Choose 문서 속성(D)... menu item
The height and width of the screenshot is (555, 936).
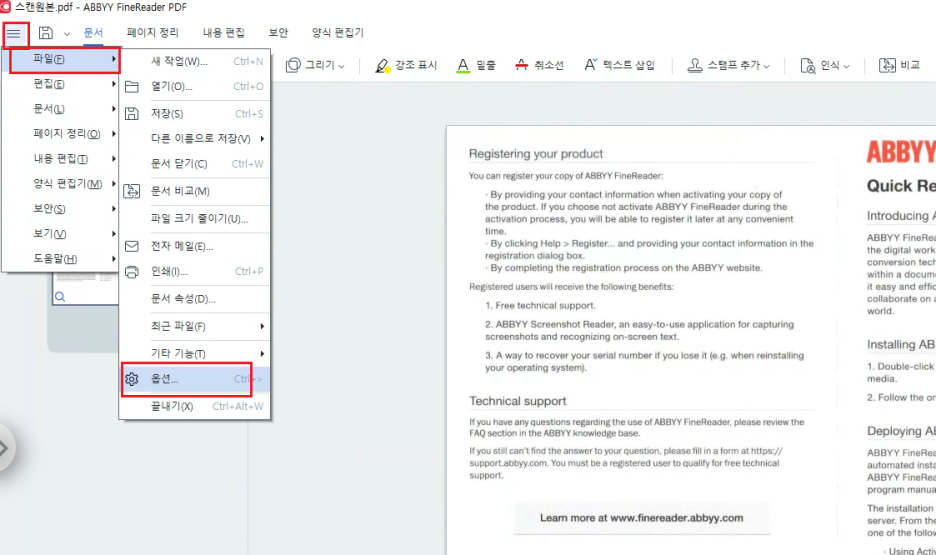[195, 299]
